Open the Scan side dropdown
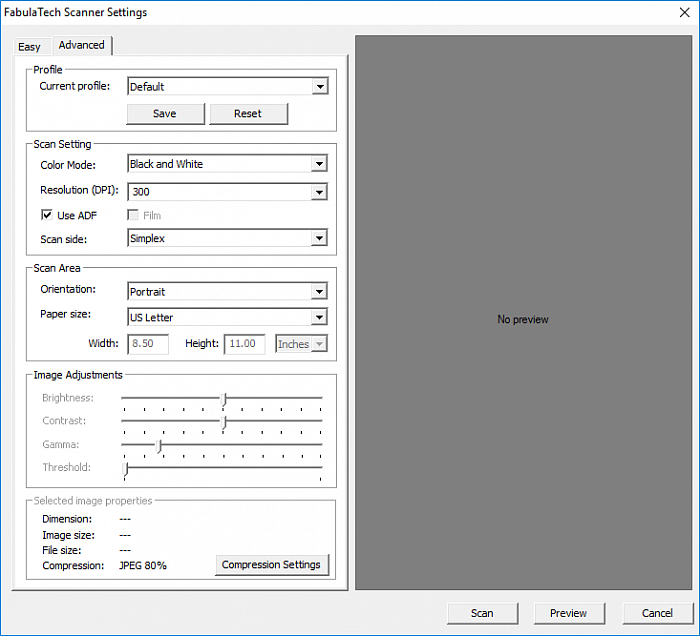This screenshot has height=636, width=700. click(x=228, y=238)
